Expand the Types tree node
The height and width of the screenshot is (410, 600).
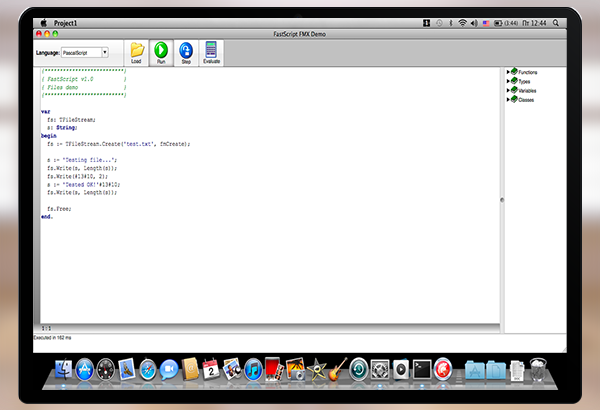pos(508,81)
